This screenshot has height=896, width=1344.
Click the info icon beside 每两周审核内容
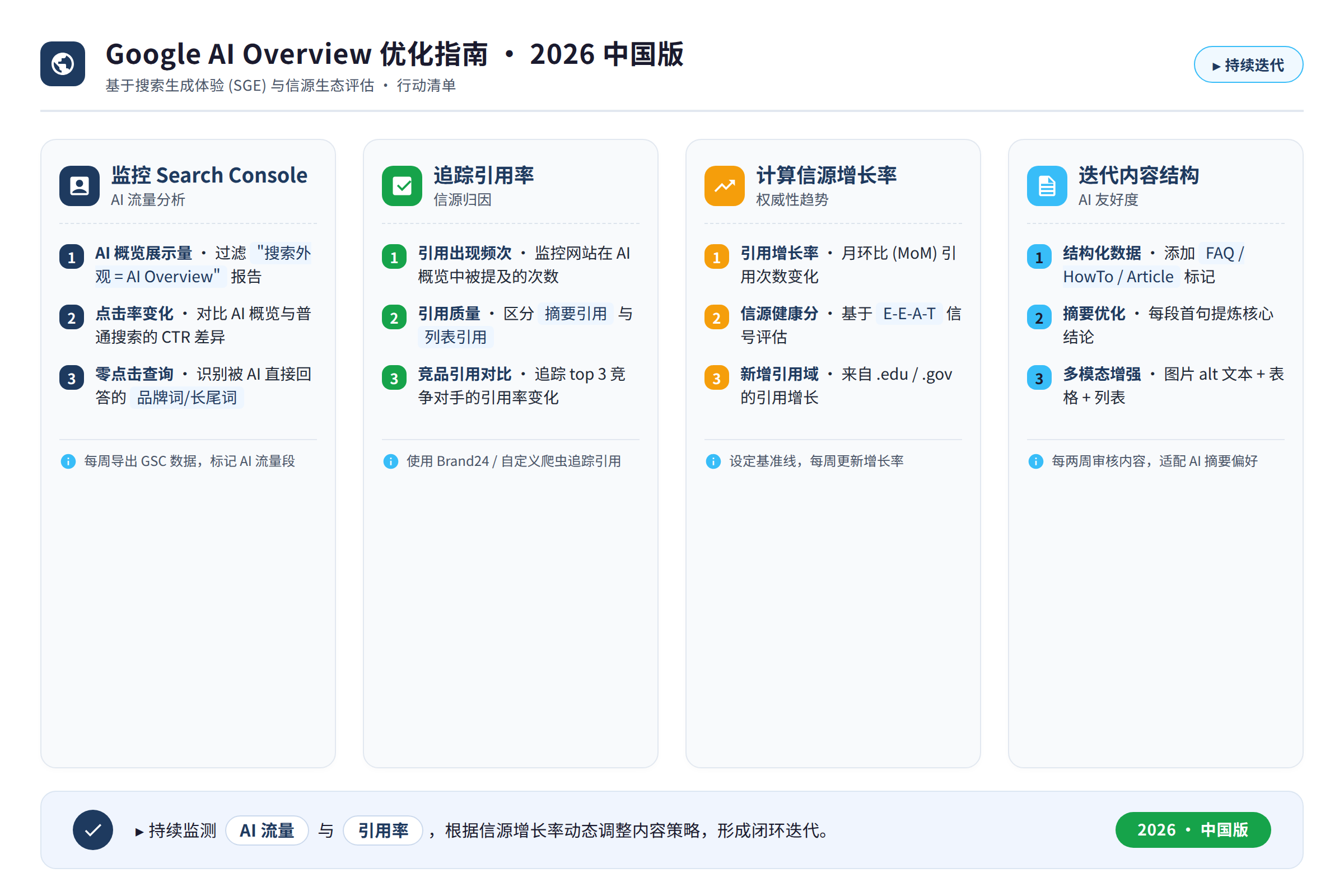pyautogui.click(x=1035, y=461)
